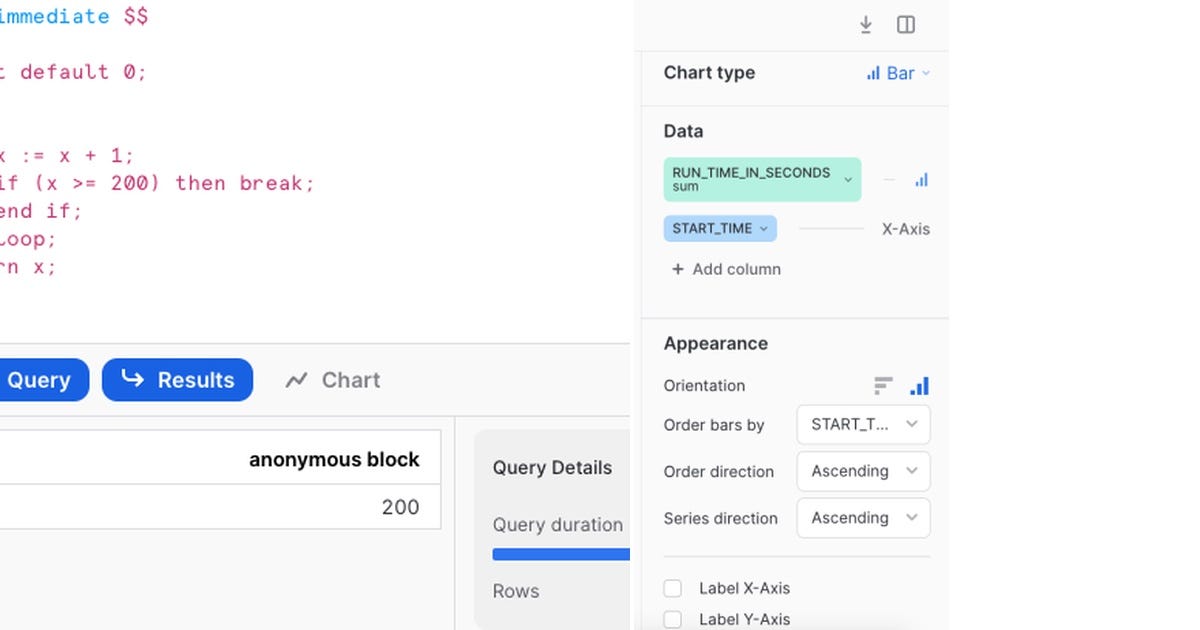Set orientation to vertical bars
This screenshot has width=1200, height=630.
(919, 386)
